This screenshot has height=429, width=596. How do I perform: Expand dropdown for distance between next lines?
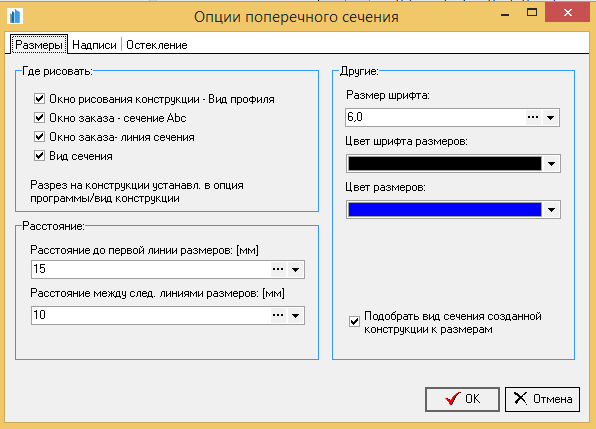pyautogui.click(x=295, y=315)
